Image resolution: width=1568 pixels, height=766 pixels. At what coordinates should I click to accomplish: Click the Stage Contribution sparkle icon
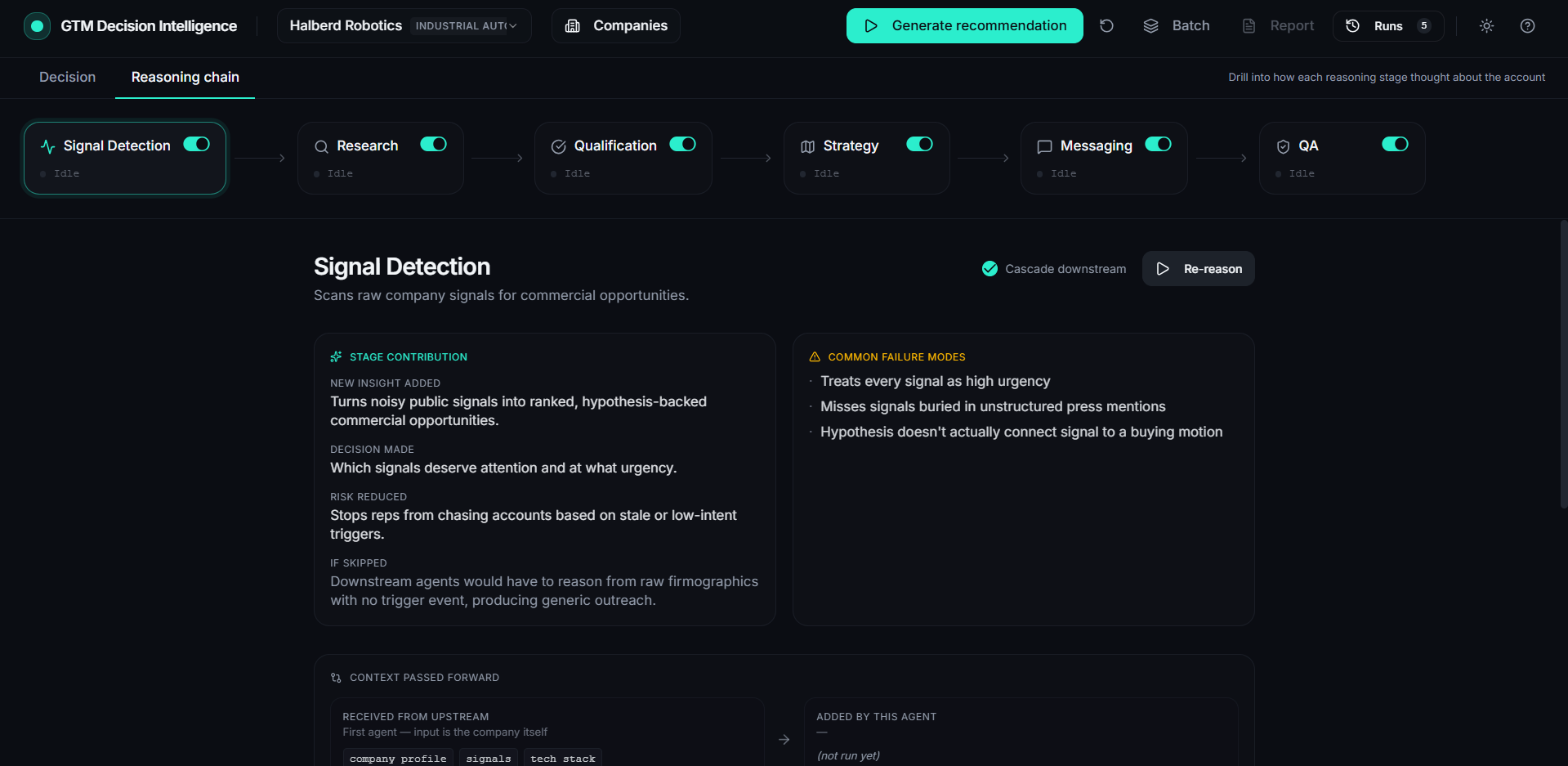[x=336, y=357]
